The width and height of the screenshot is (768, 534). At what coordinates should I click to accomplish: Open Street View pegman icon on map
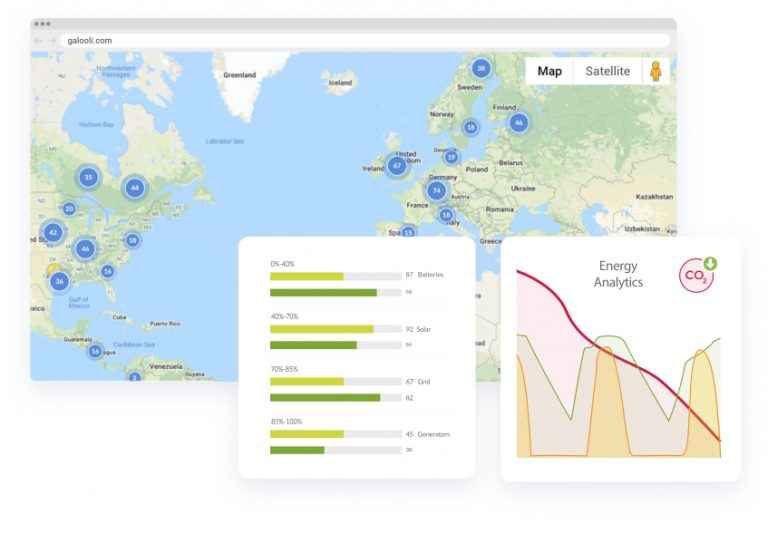click(x=655, y=72)
